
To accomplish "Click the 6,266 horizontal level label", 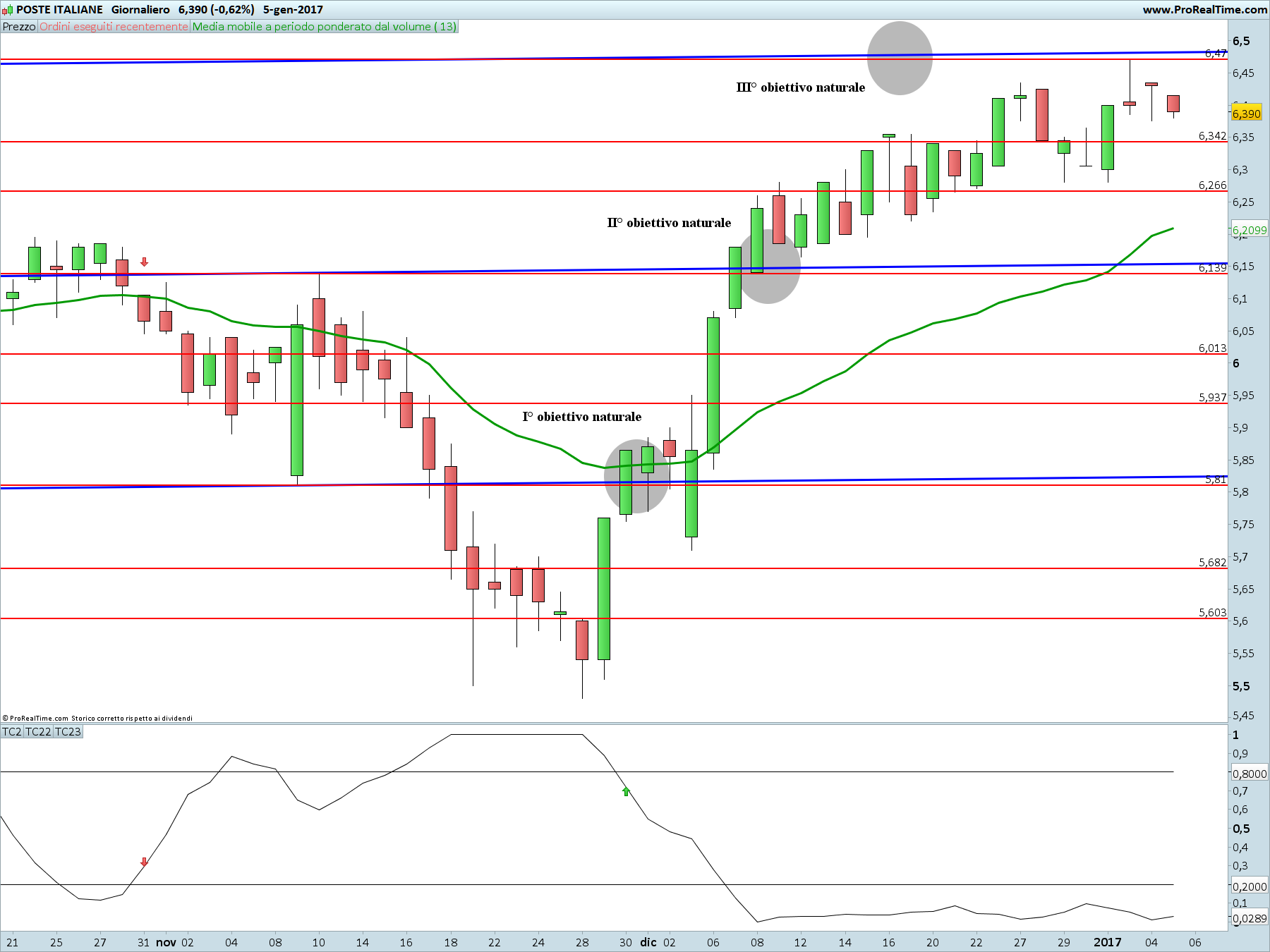I will point(1212,185).
